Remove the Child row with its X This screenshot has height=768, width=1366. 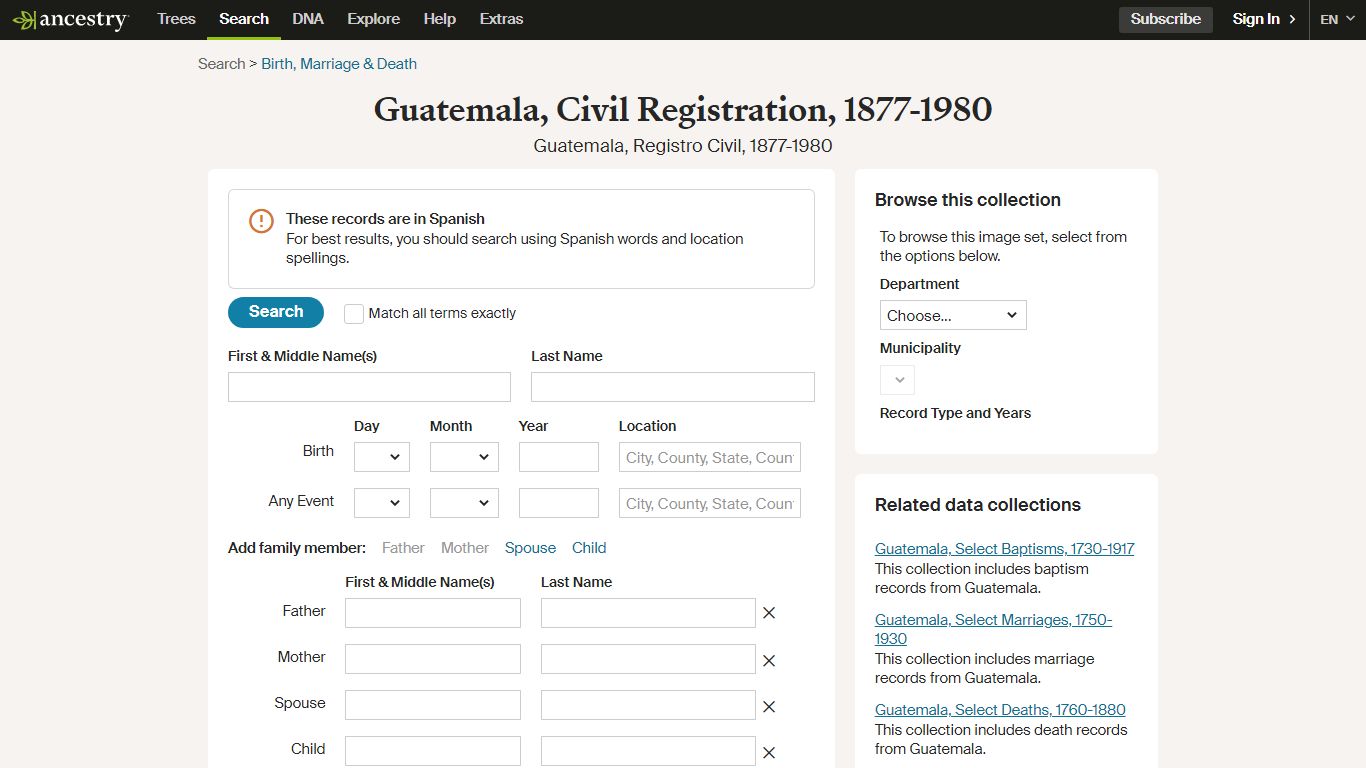769,752
